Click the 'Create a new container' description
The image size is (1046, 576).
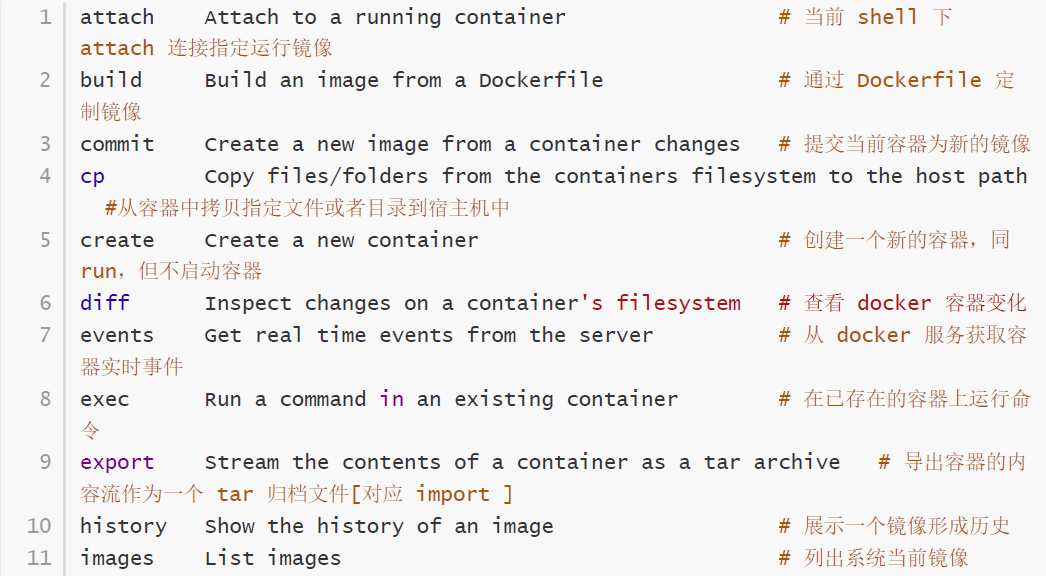point(342,240)
